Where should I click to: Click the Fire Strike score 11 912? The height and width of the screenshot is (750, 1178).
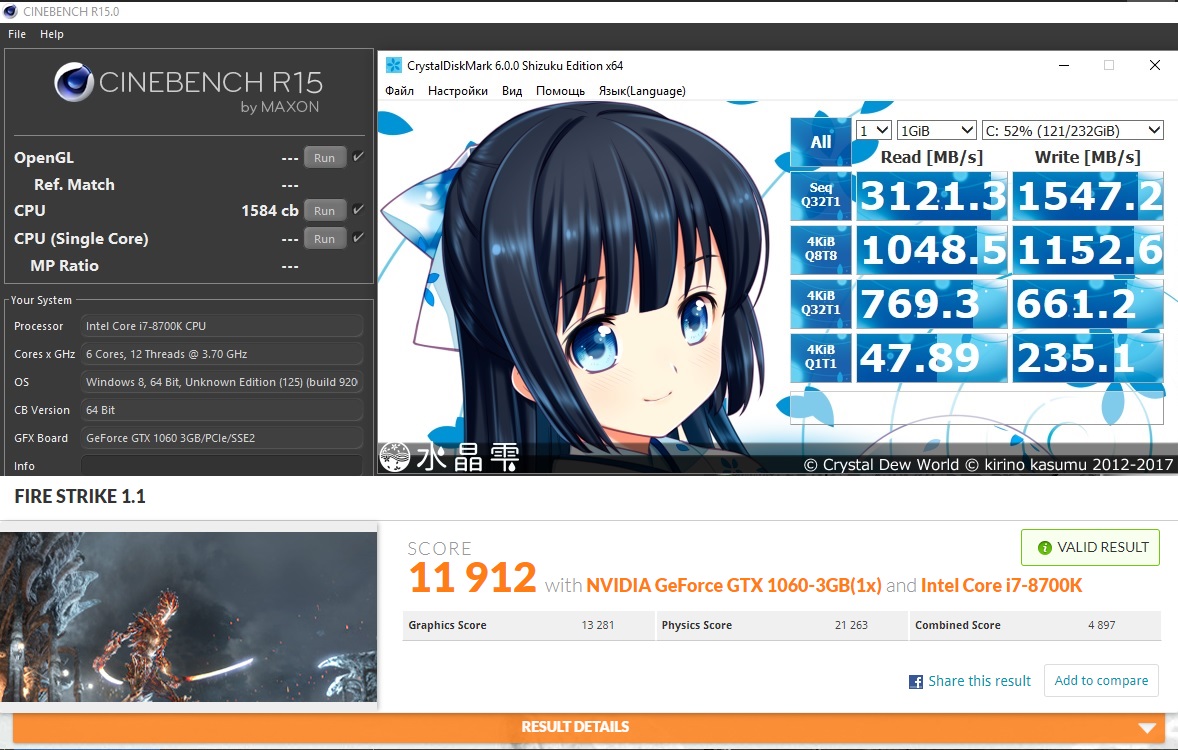pyautogui.click(x=473, y=578)
